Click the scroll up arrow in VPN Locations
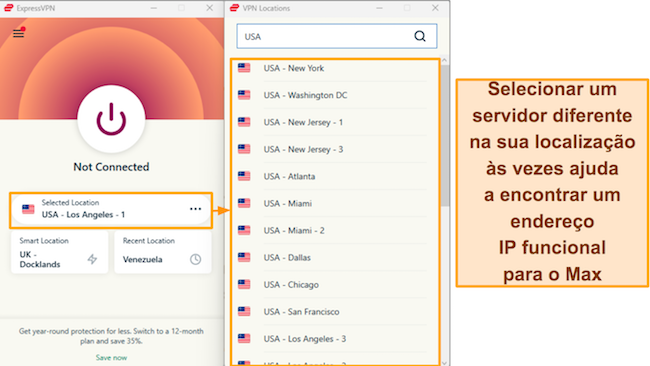The height and width of the screenshot is (366, 650). 444,60
